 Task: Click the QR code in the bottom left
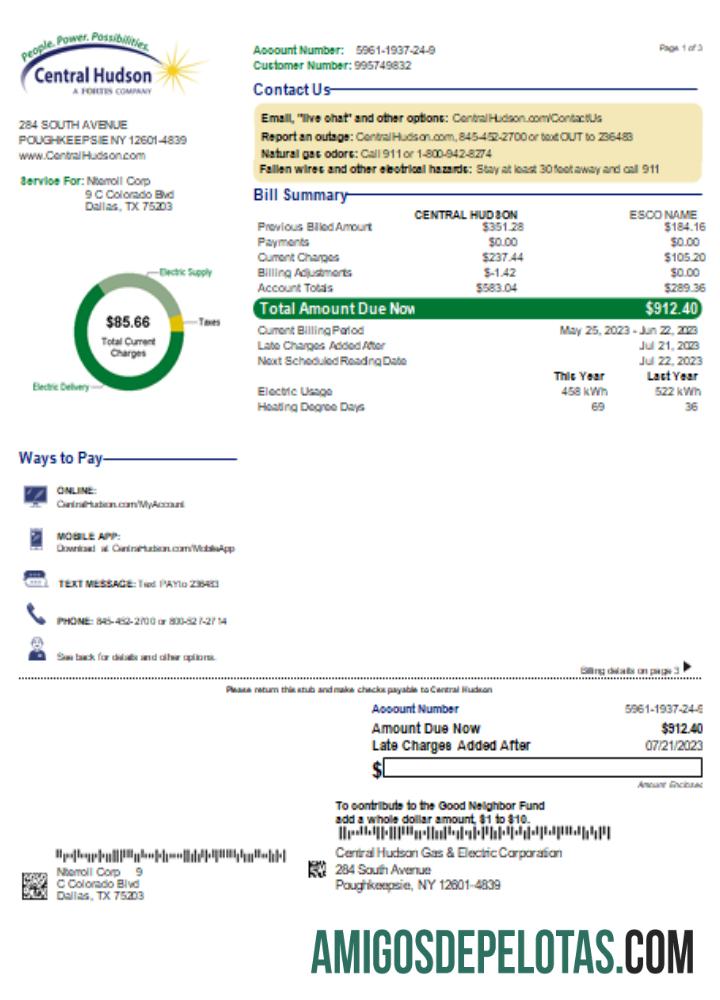(x=34, y=885)
